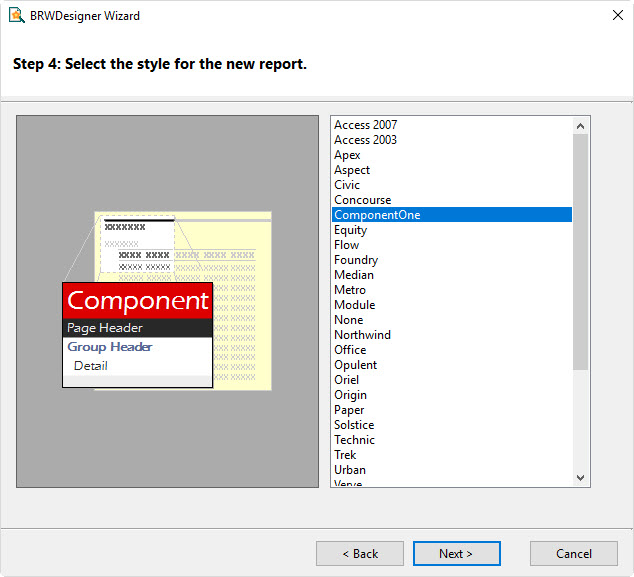Click the BRWDesigner Wizard title bar icon
This screenshot has height=577, width=634.
coord(17,15)
